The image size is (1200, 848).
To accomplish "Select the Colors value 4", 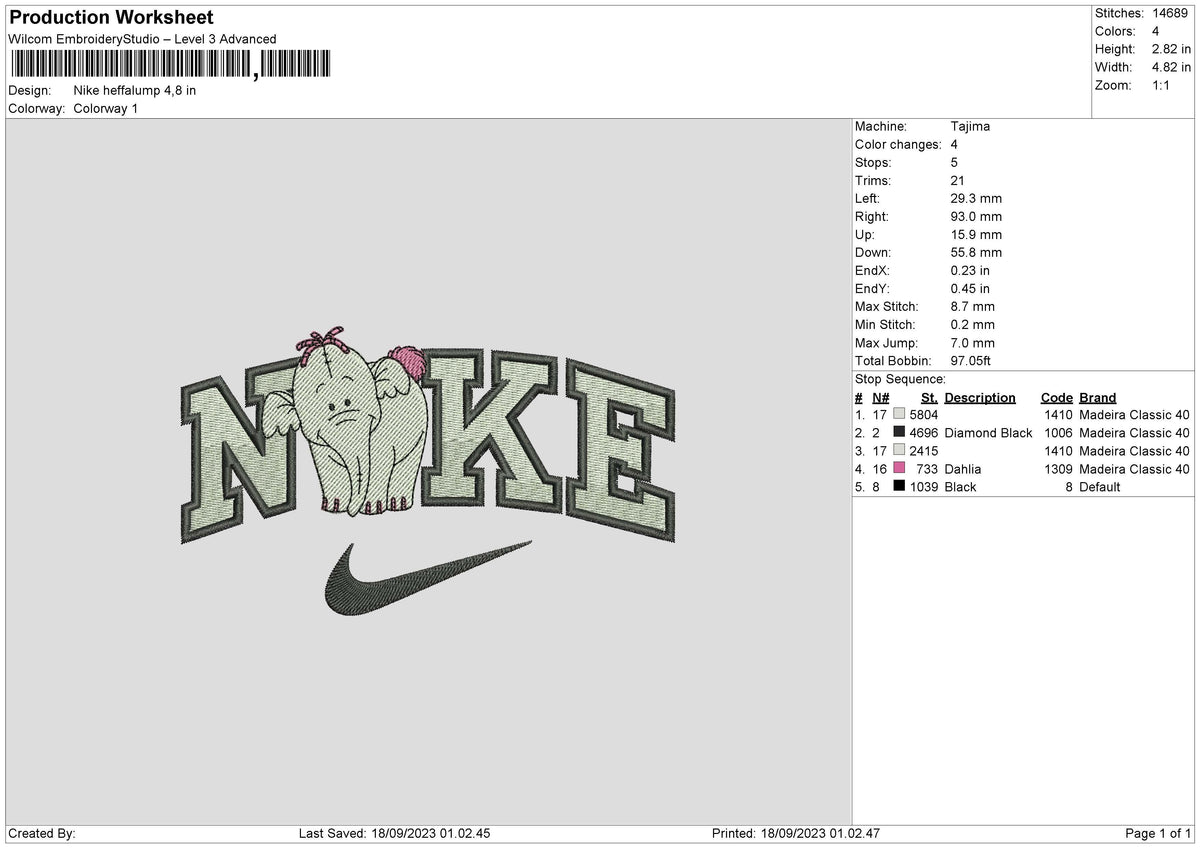I will (1155, 31).
